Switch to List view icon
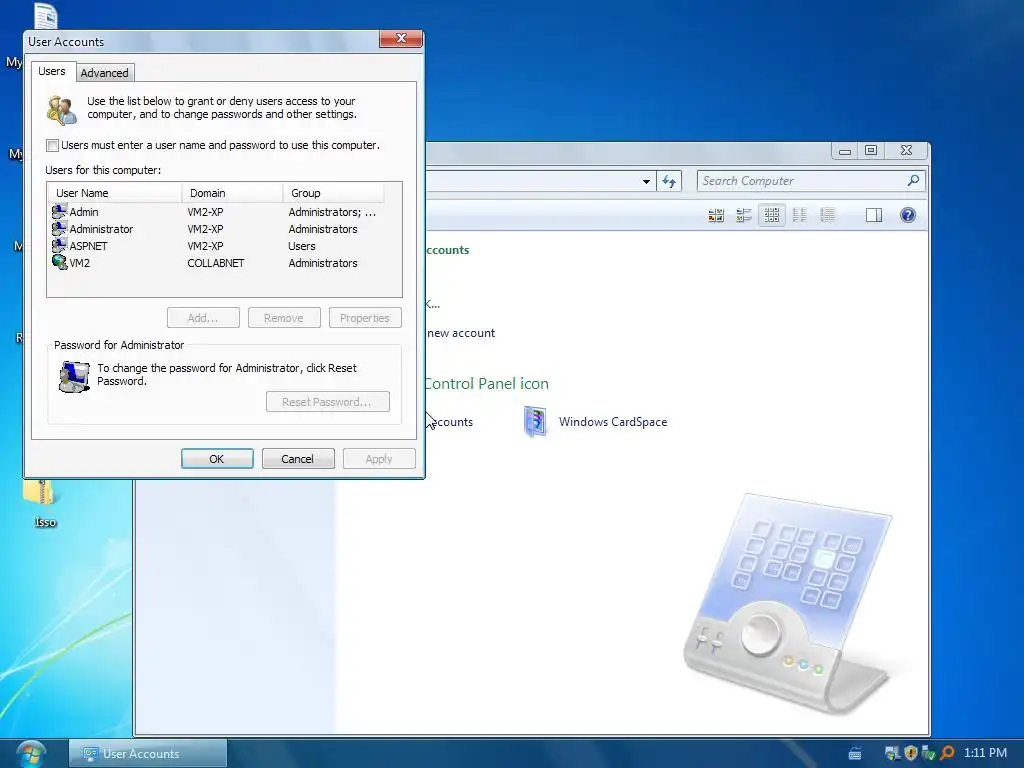Image resolution: width=1024 pixels, height=768 pixels. [x=799, y=215]
